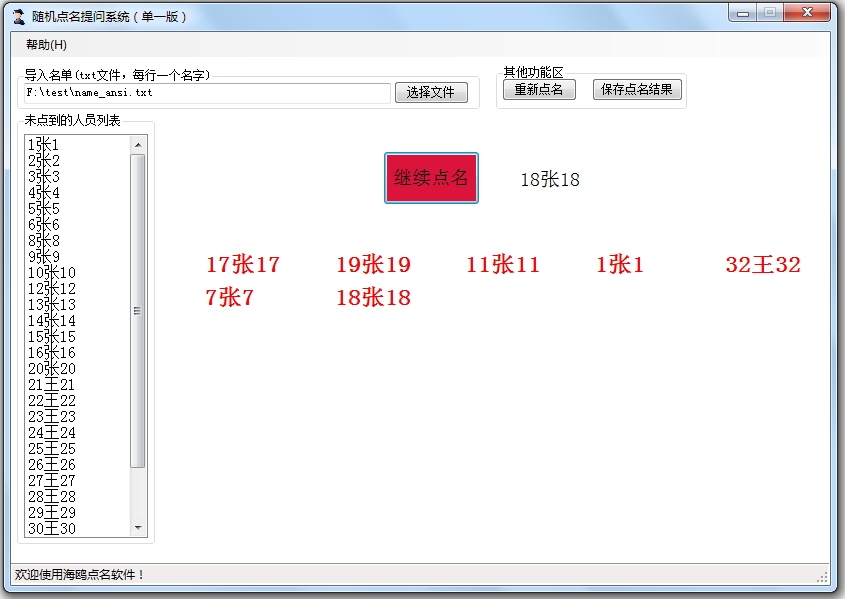Focus the file path input field
The width and height of the screenshot is (845, 599).
207,93
